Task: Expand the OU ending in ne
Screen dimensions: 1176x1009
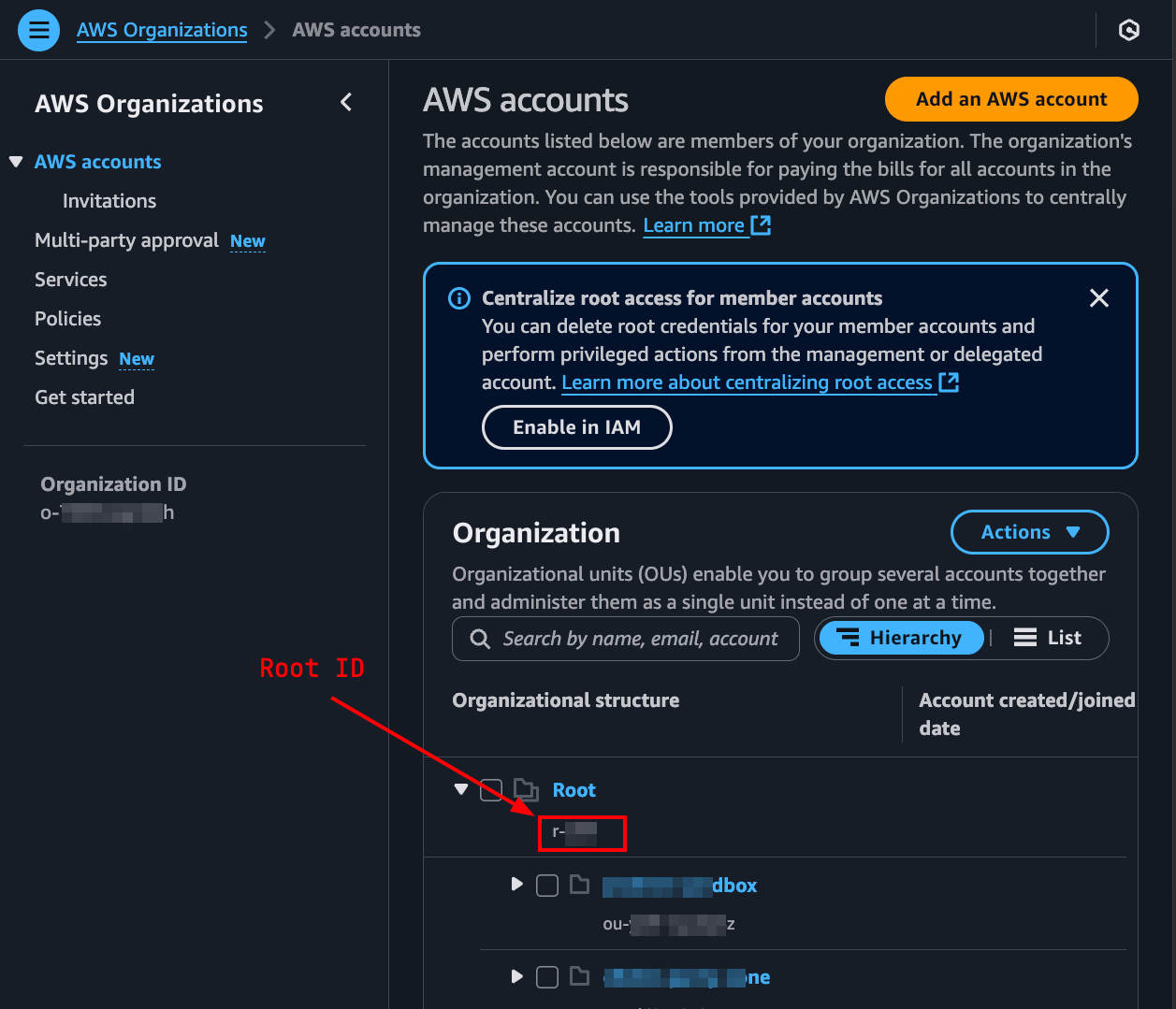Action: coord(516,976)
